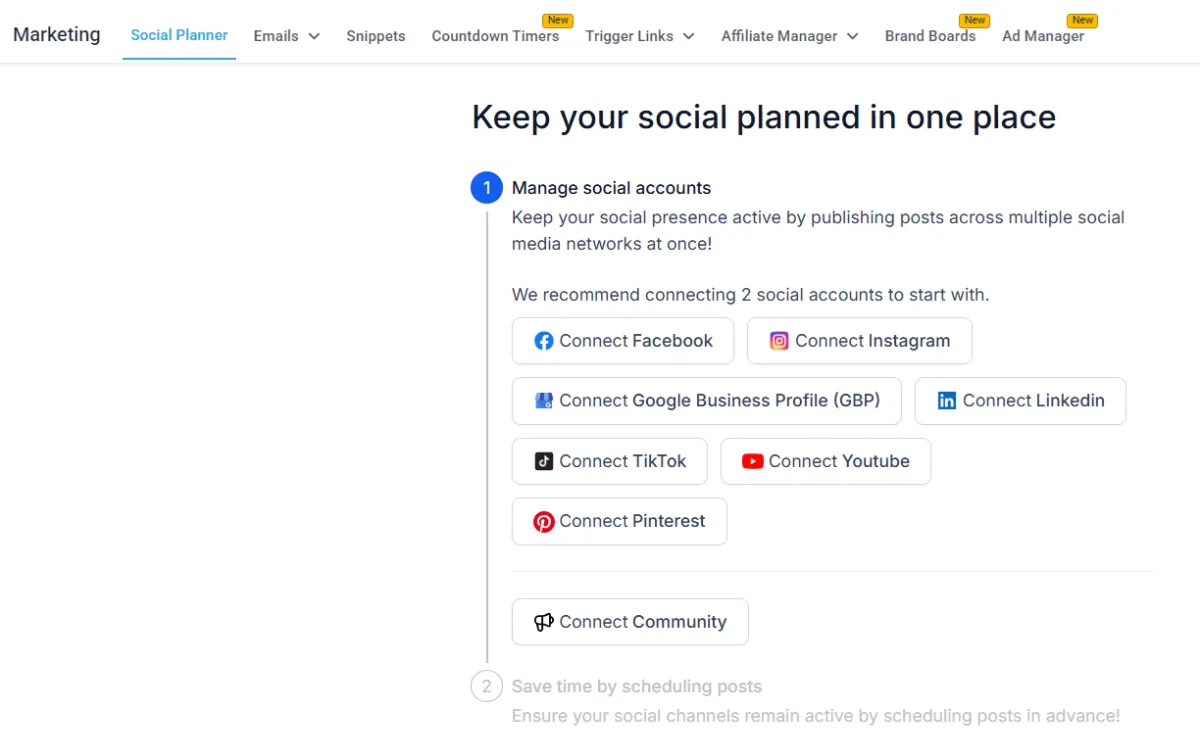Screen dimensions: 1200x756
Task: Click the Pinterest logo icon
Action: tap(544, 521)
